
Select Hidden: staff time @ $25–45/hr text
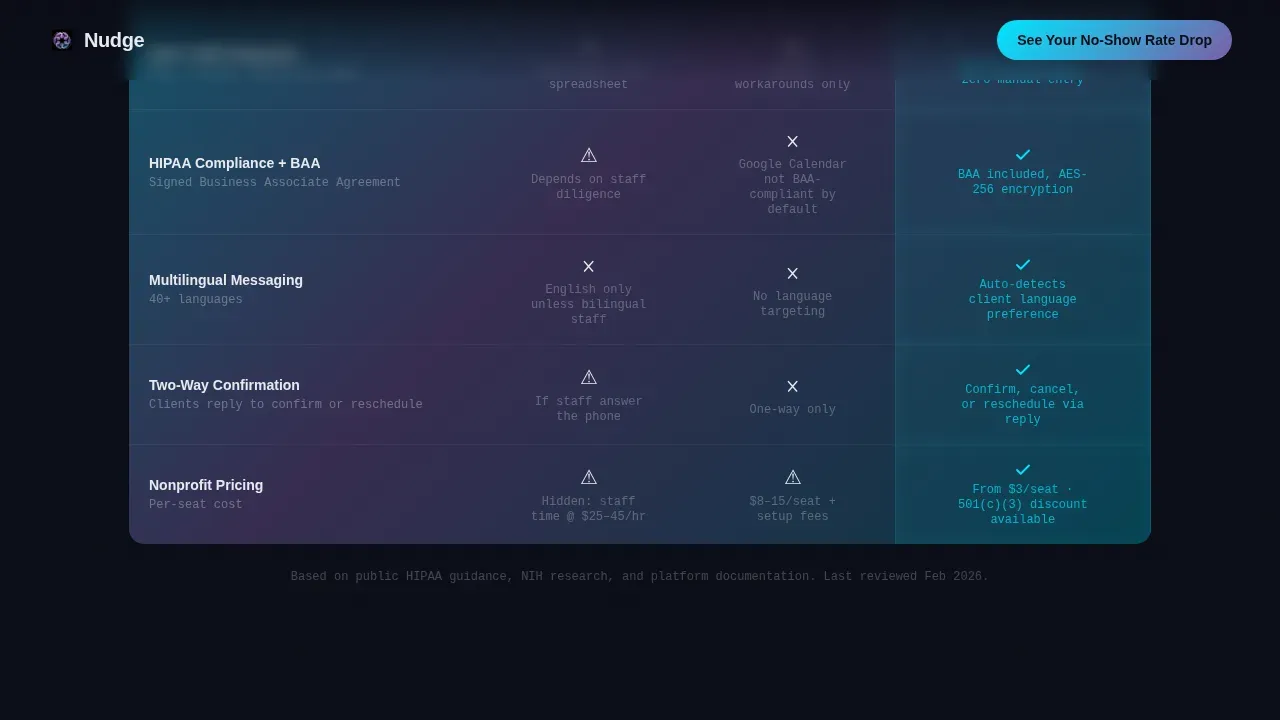point(589,509)
